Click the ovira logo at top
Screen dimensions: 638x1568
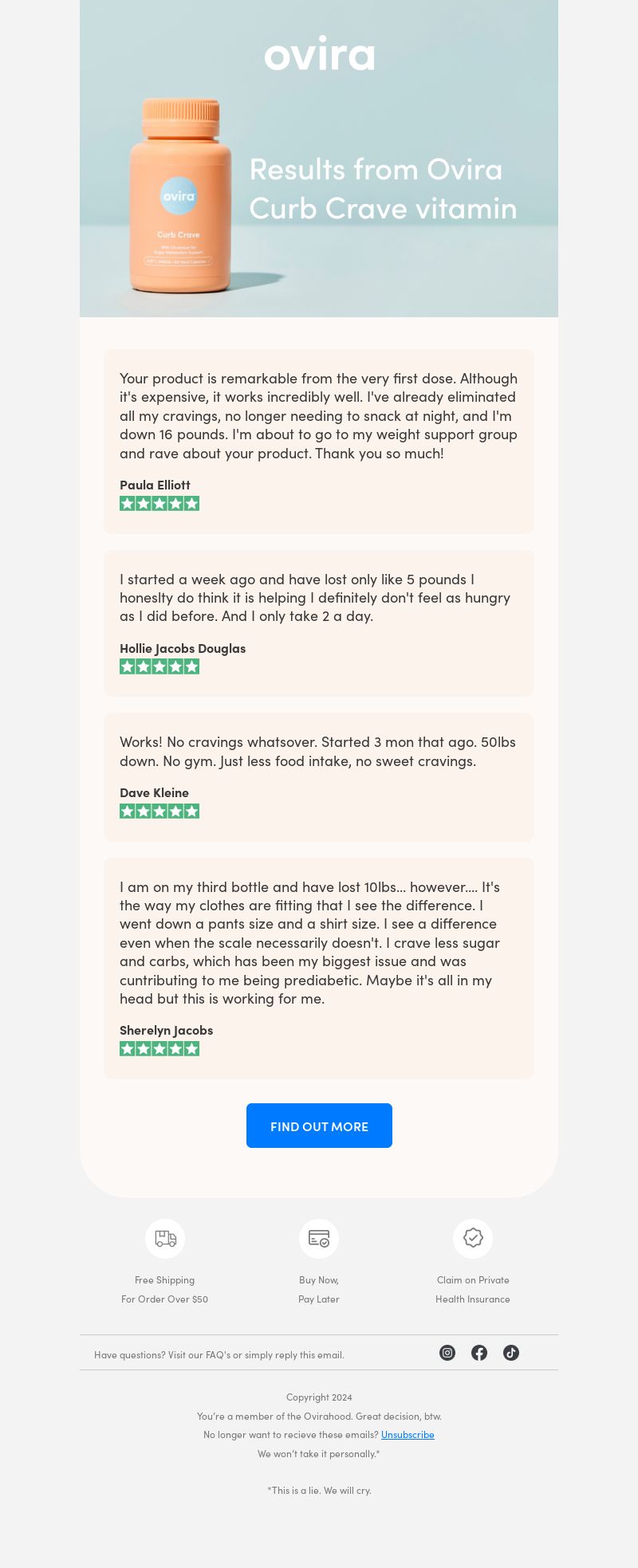[x=319, y=53]
